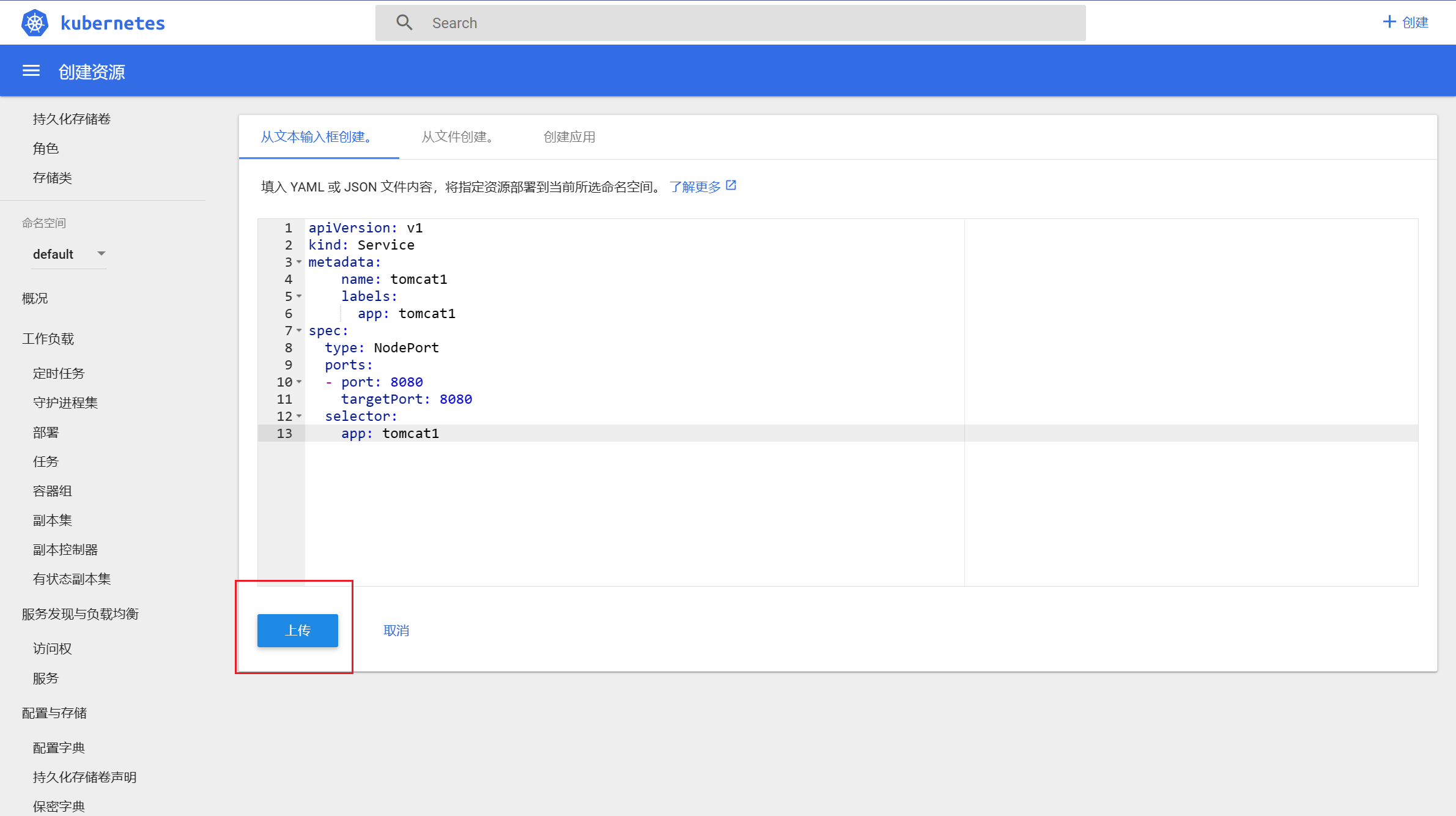Collapse the labels fold arrow on line 5
Screen dimensions: 1456x816
click(299, 296)
